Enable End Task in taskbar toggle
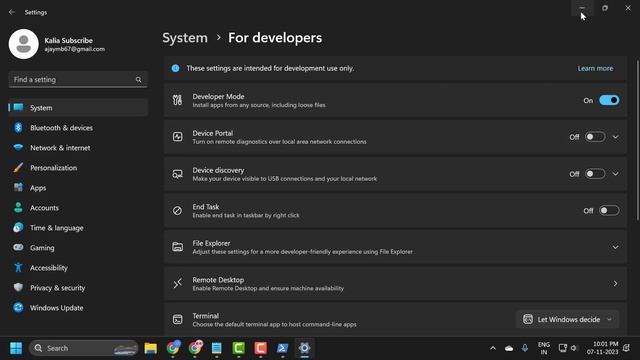This screenshot has height=360, width=640. (x=609, y=211)
